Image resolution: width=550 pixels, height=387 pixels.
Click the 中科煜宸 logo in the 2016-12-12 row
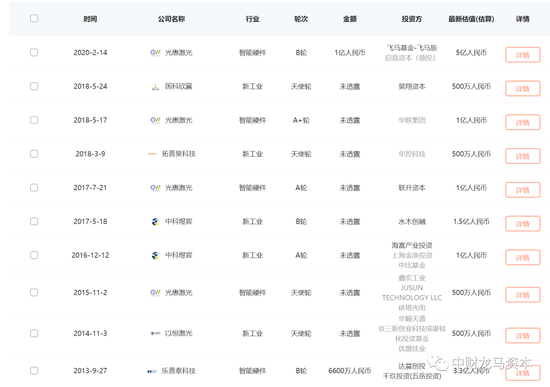[x=155, y=255]
